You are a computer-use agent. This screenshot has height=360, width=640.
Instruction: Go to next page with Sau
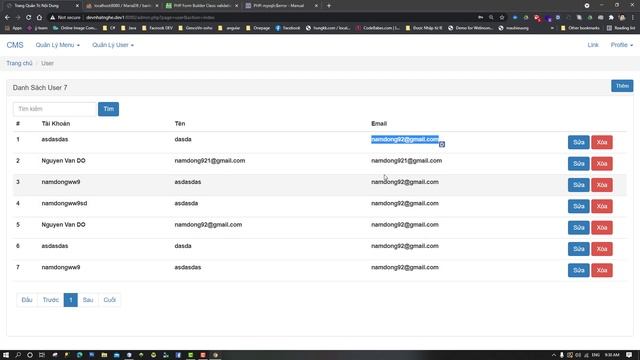(88, 300)
